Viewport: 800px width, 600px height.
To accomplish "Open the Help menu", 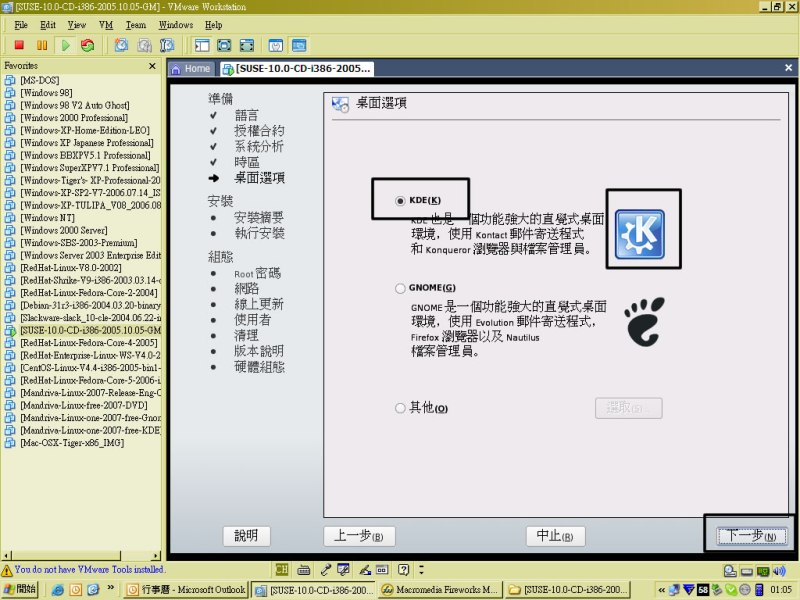I will [213, 25].
